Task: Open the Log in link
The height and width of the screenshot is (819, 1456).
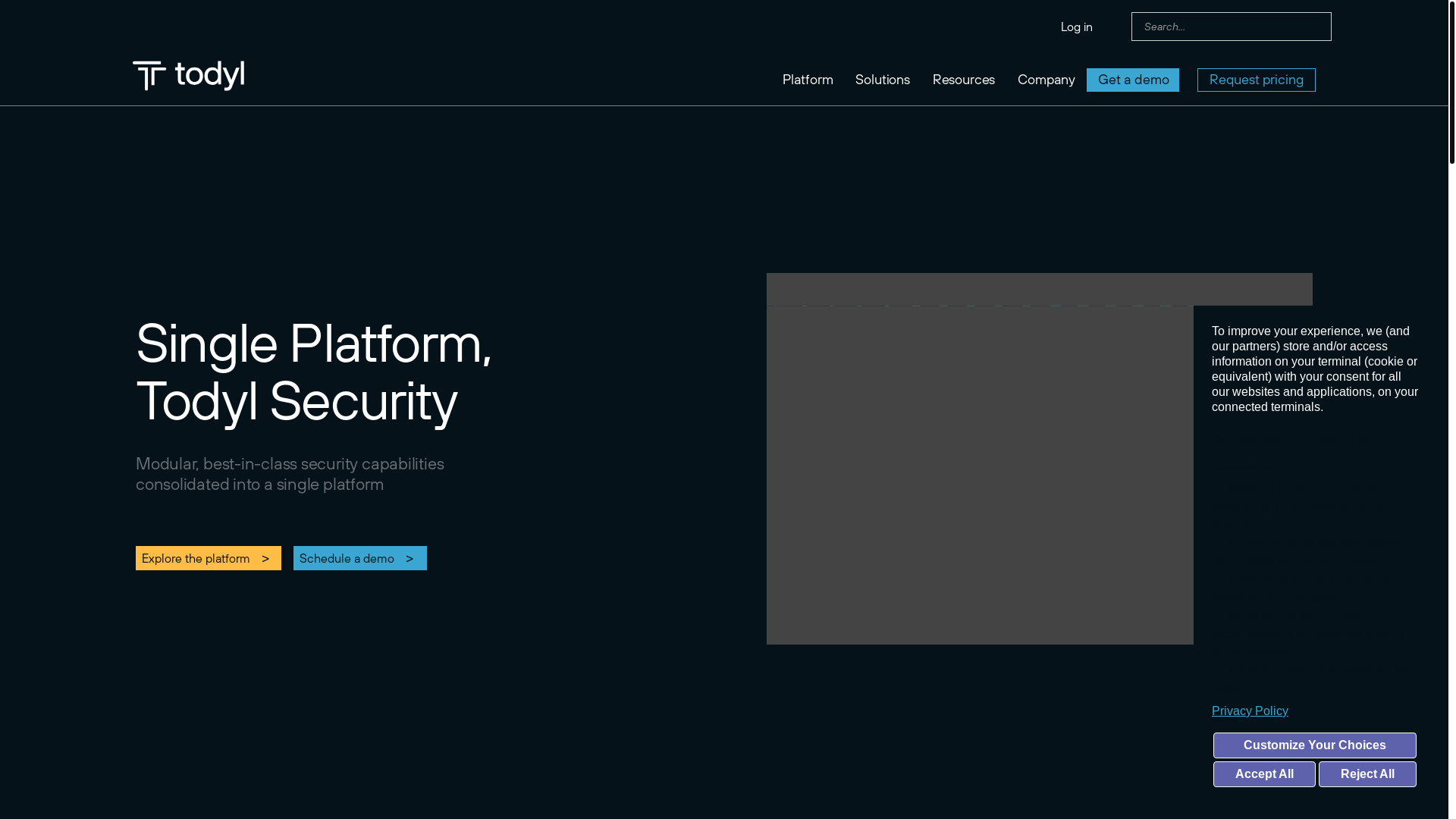Action: (x=1077, y=27)
